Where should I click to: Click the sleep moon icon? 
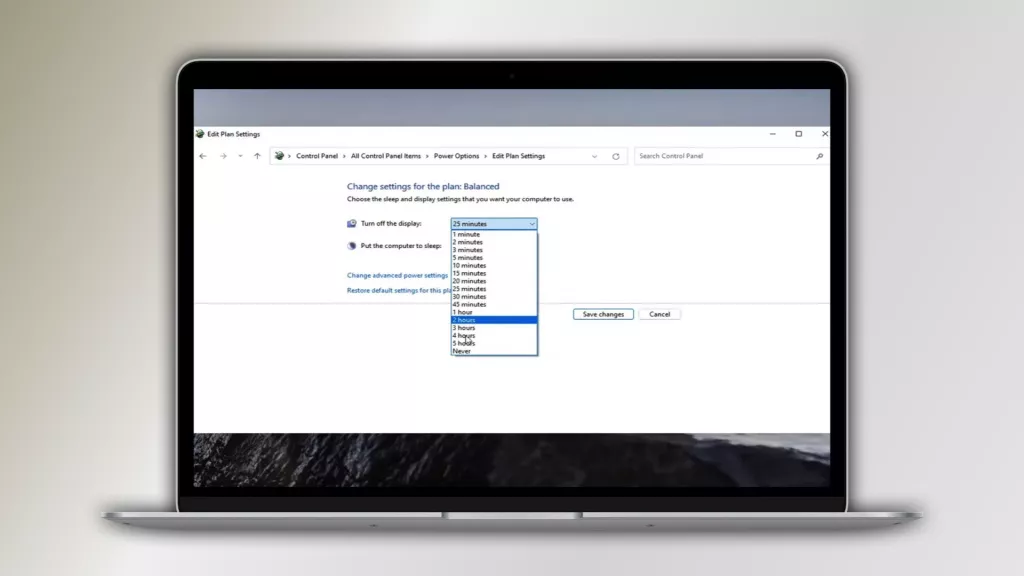click(x=351, y=246)
